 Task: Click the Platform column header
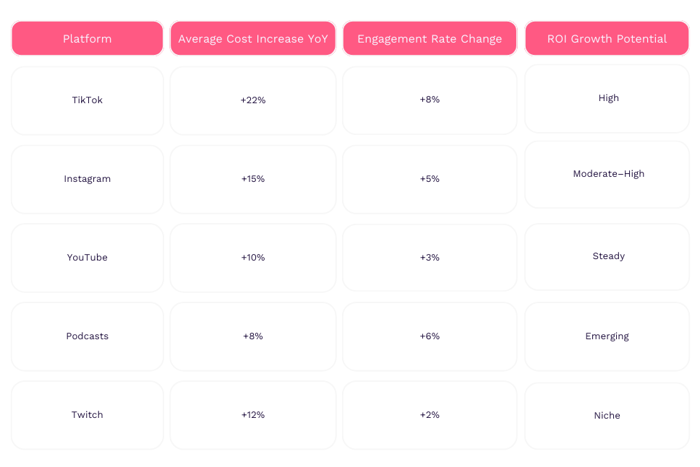pos(87,39)
